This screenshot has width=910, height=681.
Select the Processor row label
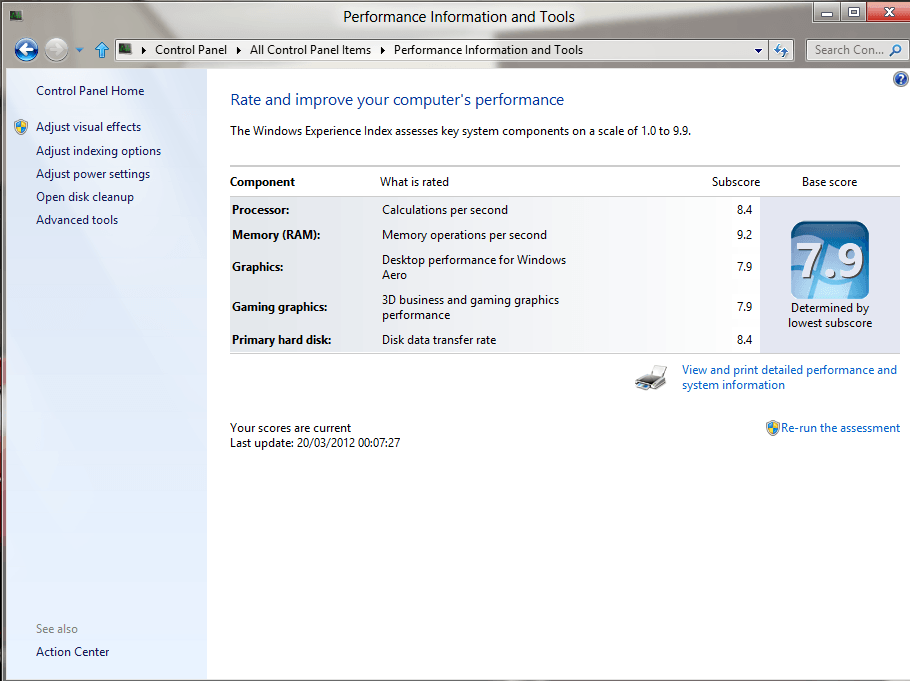pyautogui.click(x=261, y=210)
